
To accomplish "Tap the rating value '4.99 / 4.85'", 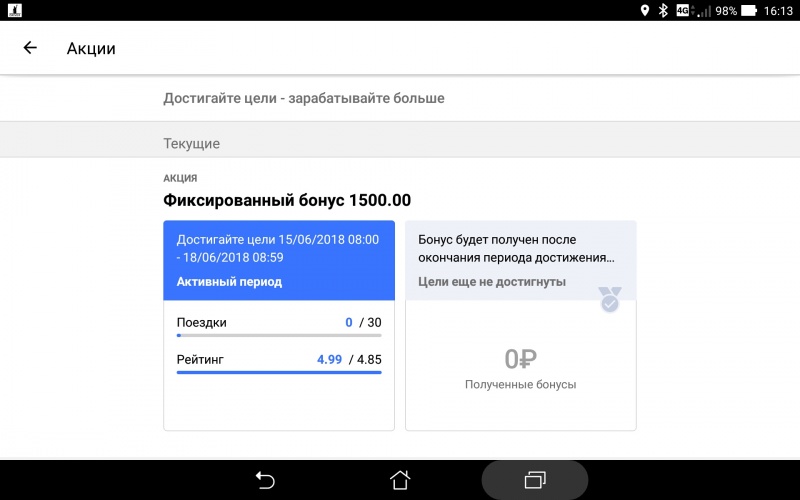I will tap(349, 359).
